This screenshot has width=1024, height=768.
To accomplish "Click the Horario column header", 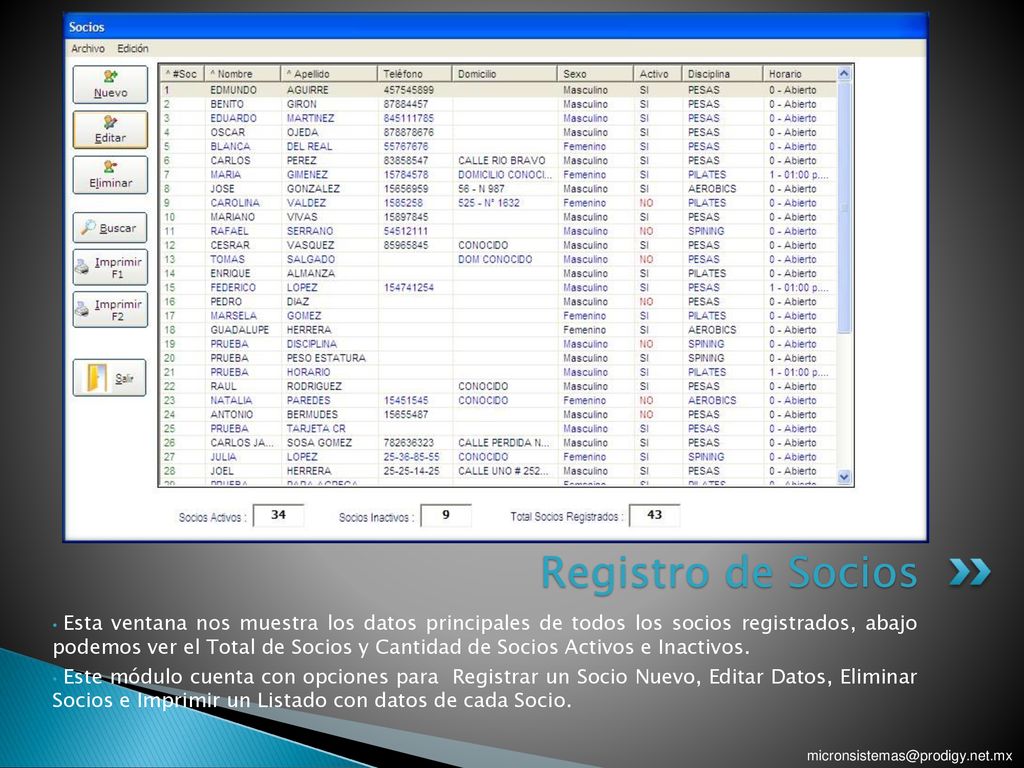I will pos(799,74).
